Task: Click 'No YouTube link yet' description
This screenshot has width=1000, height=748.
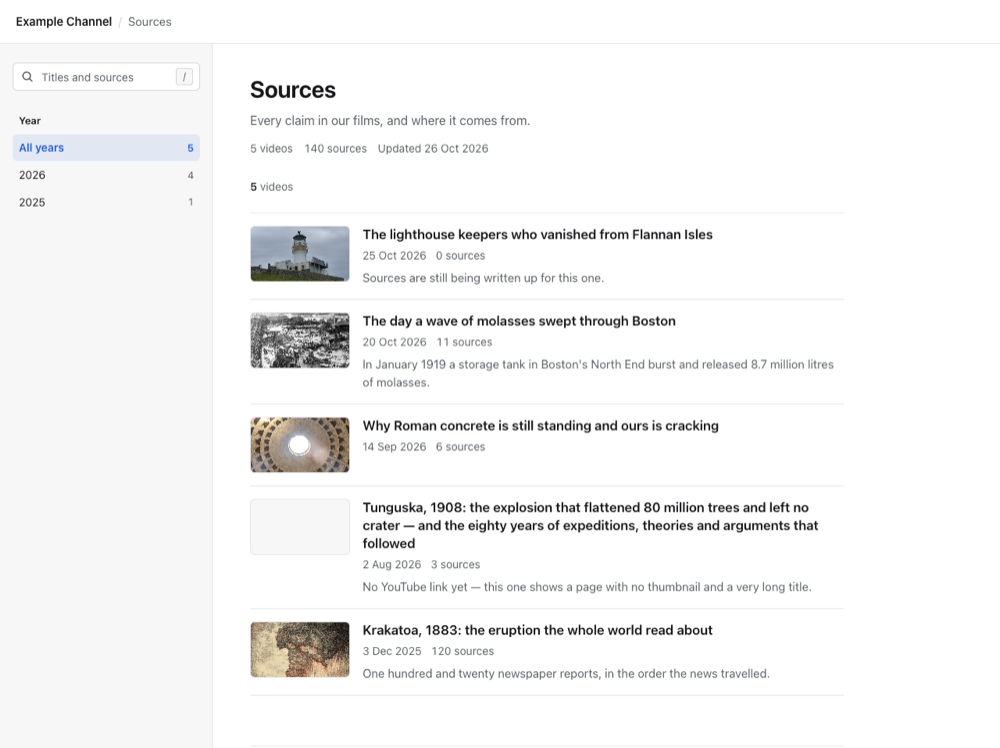Action: pos(587,587)
